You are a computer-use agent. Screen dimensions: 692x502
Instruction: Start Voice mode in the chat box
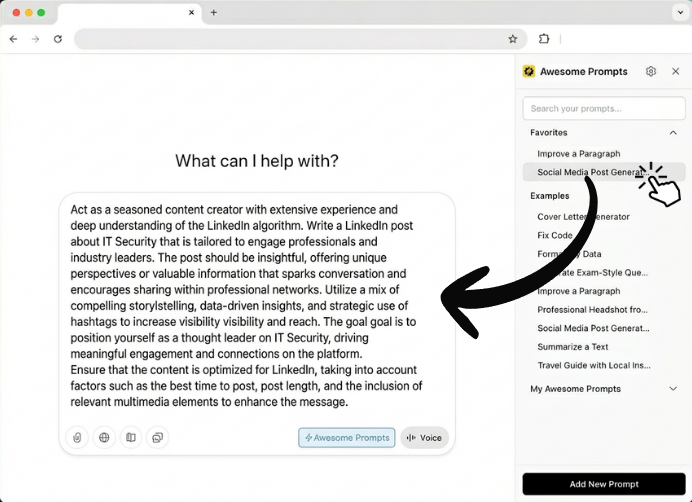coord(424,438)
